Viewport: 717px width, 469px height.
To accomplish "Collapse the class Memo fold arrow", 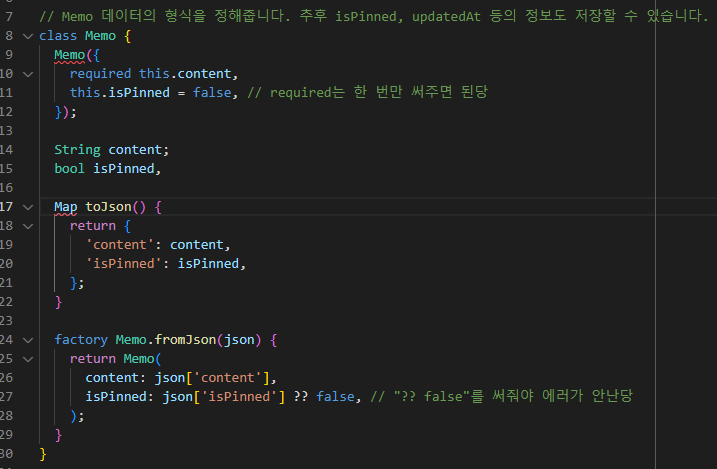I will pos(28,36).
